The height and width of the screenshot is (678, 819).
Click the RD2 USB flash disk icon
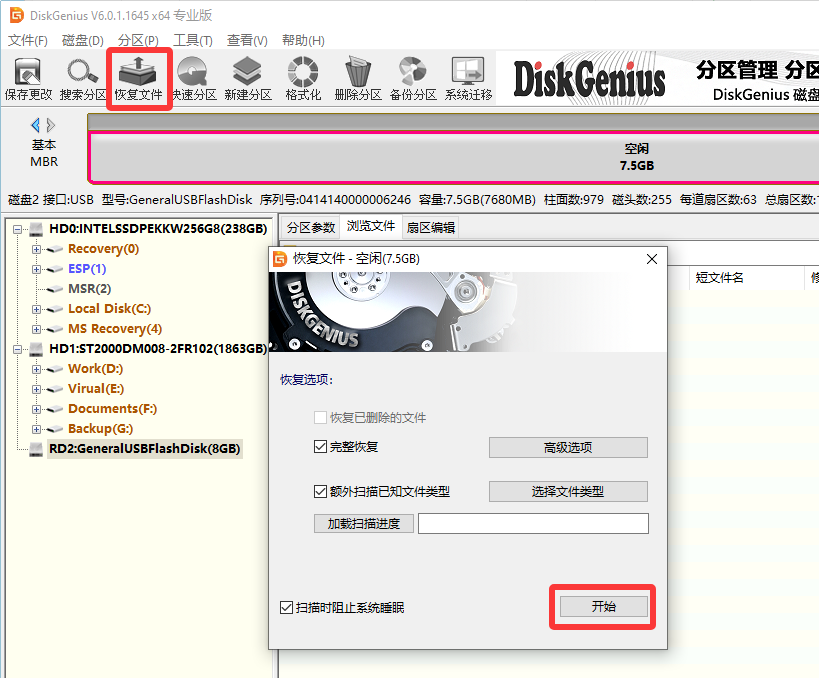(36, 449)
